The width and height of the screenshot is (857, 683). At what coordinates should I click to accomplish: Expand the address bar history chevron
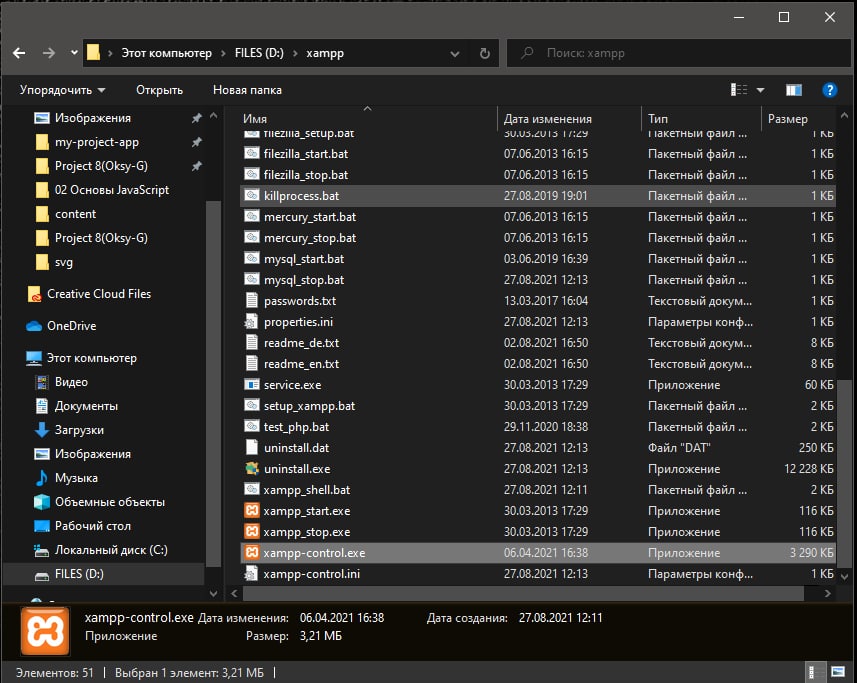(454, 54)
